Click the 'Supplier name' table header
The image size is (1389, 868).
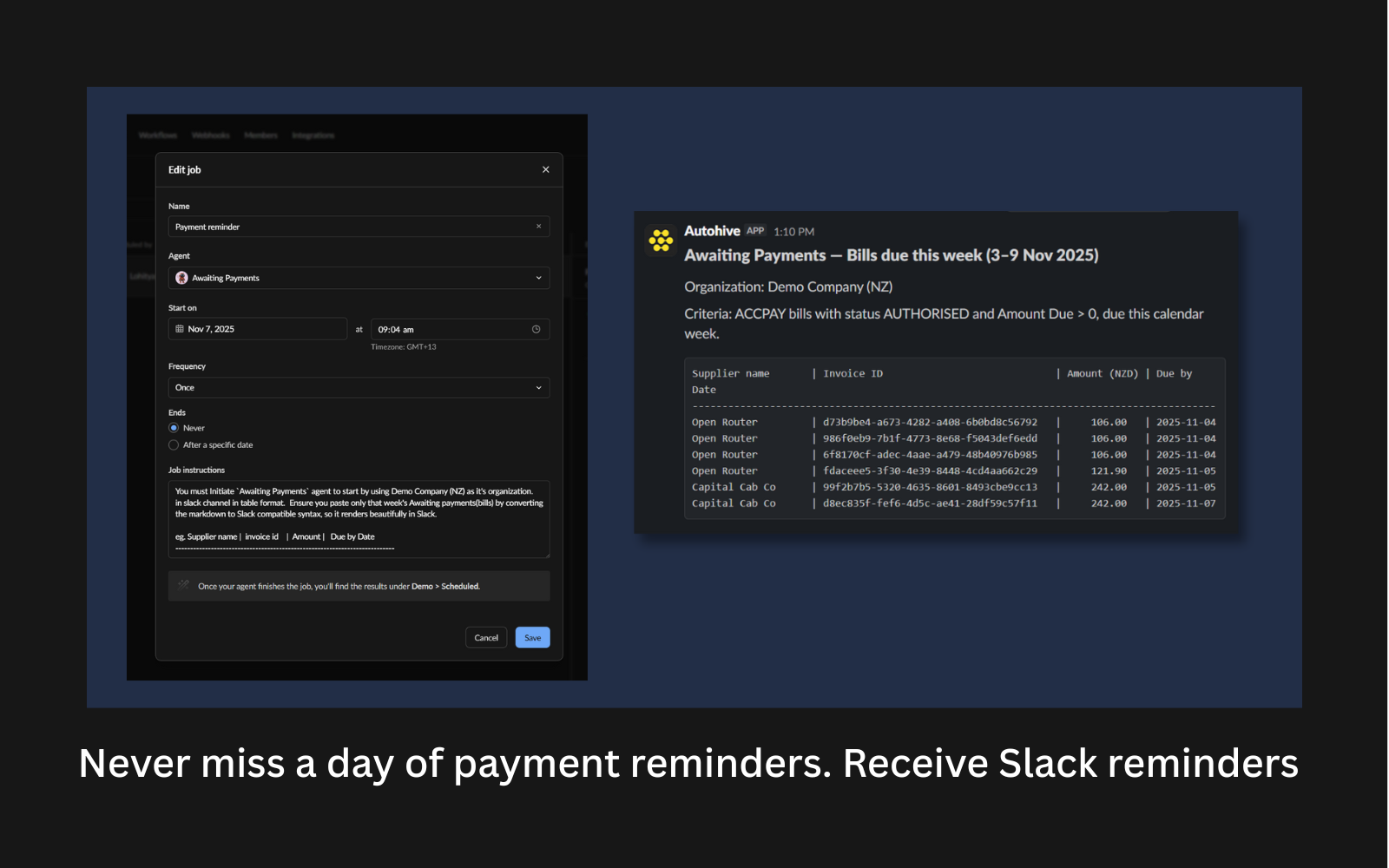[x=731, y=373]
